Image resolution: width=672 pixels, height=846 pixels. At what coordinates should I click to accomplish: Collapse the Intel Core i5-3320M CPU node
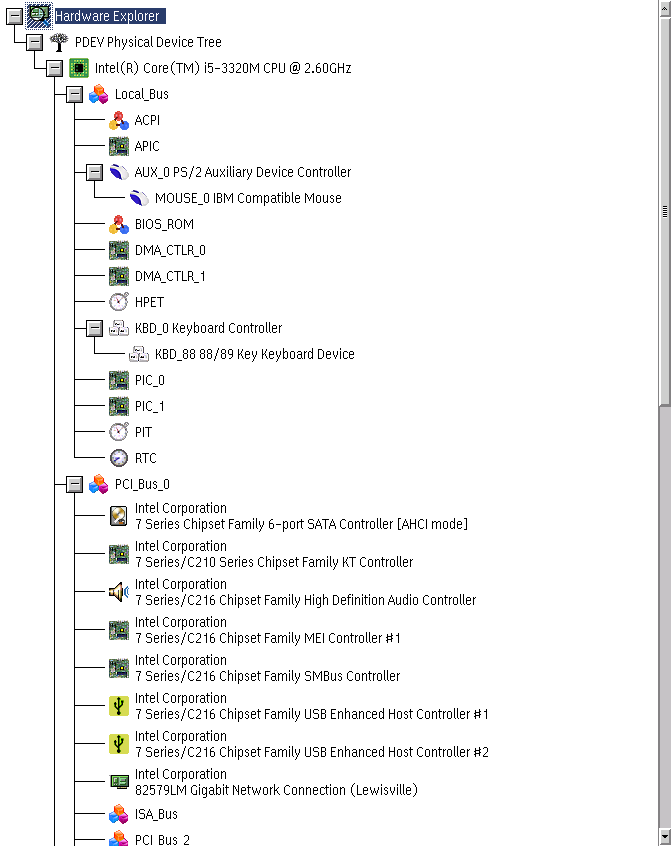pos(54,68)
